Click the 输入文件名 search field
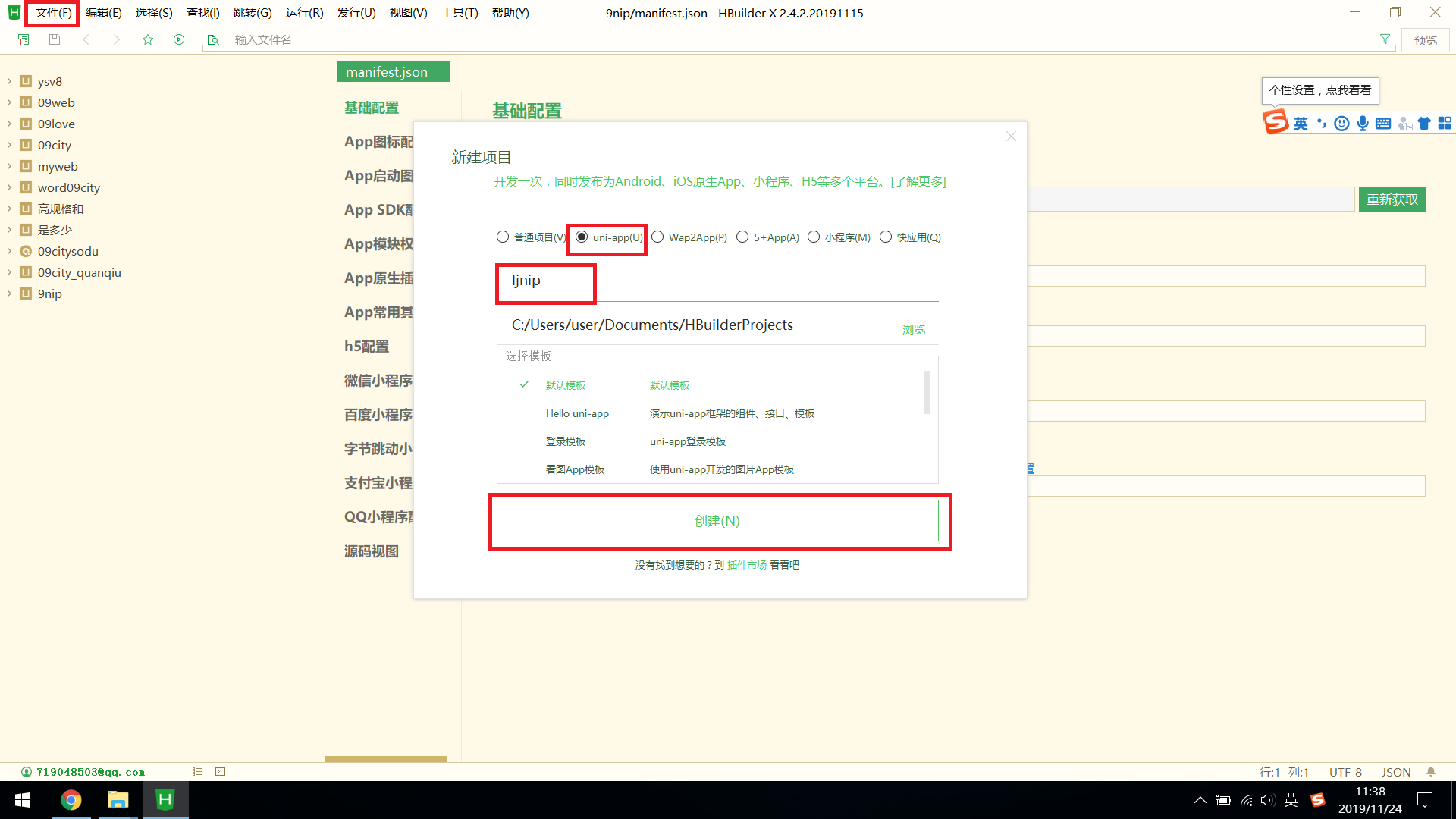 point(789,39)
